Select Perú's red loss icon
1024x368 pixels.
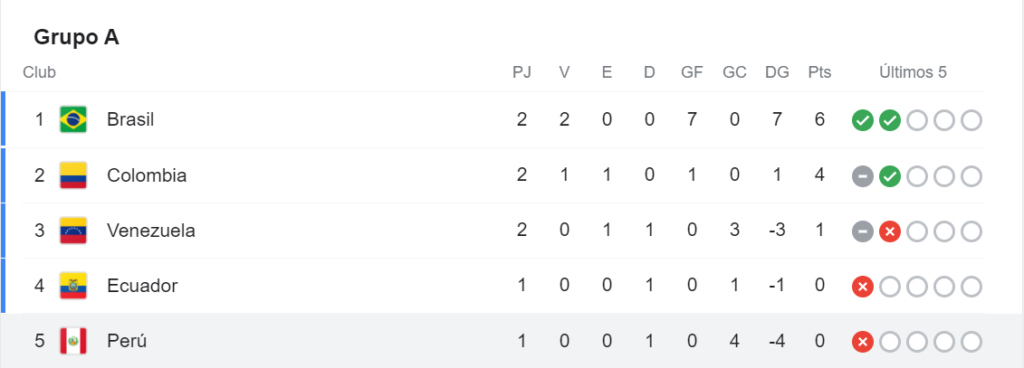pos(863,341)
